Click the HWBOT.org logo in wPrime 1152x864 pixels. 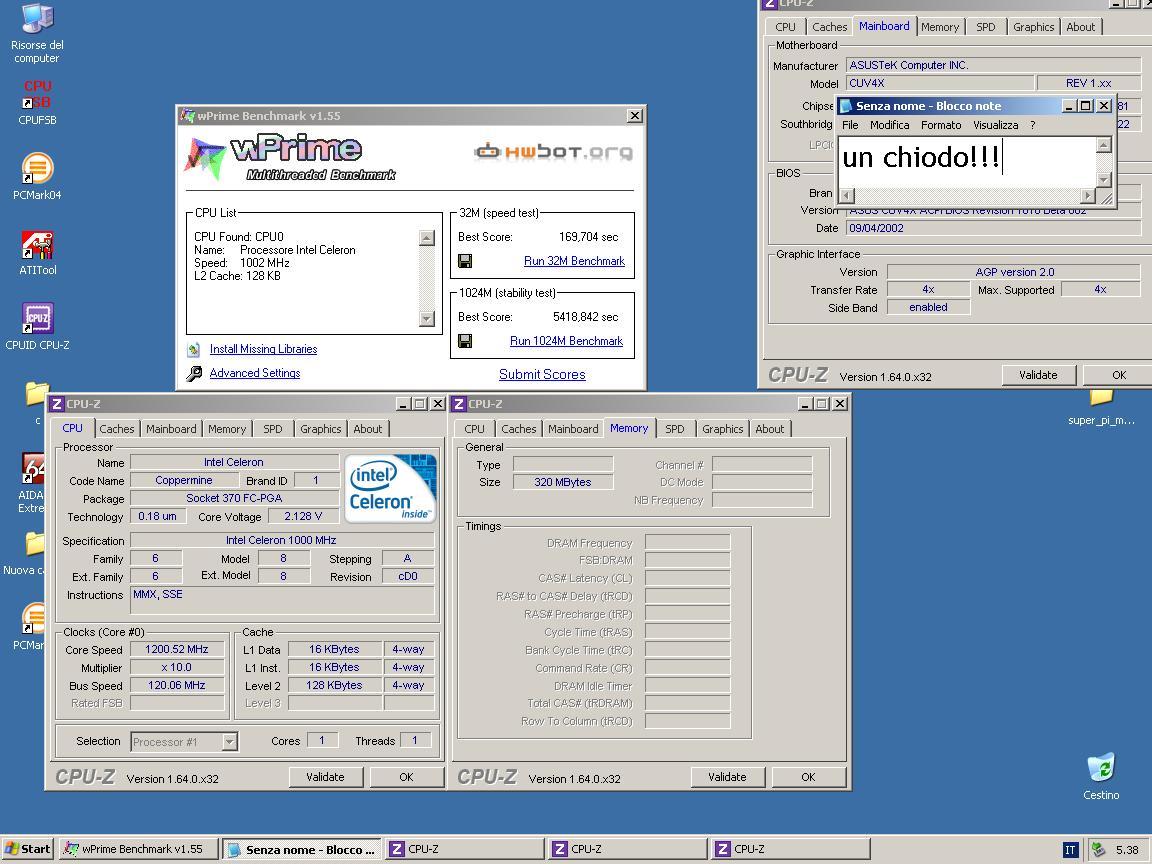[x=553, y=152]
